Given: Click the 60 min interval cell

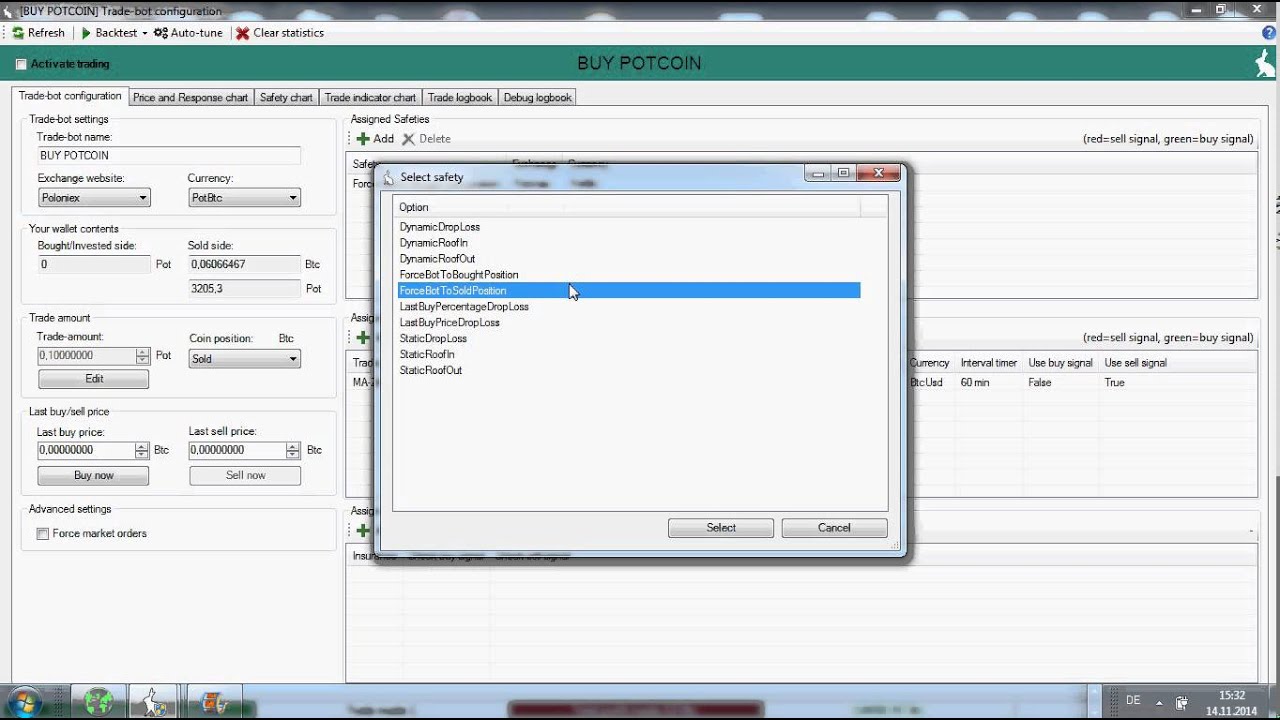Looking at the screenshot, I should point(974,383).
